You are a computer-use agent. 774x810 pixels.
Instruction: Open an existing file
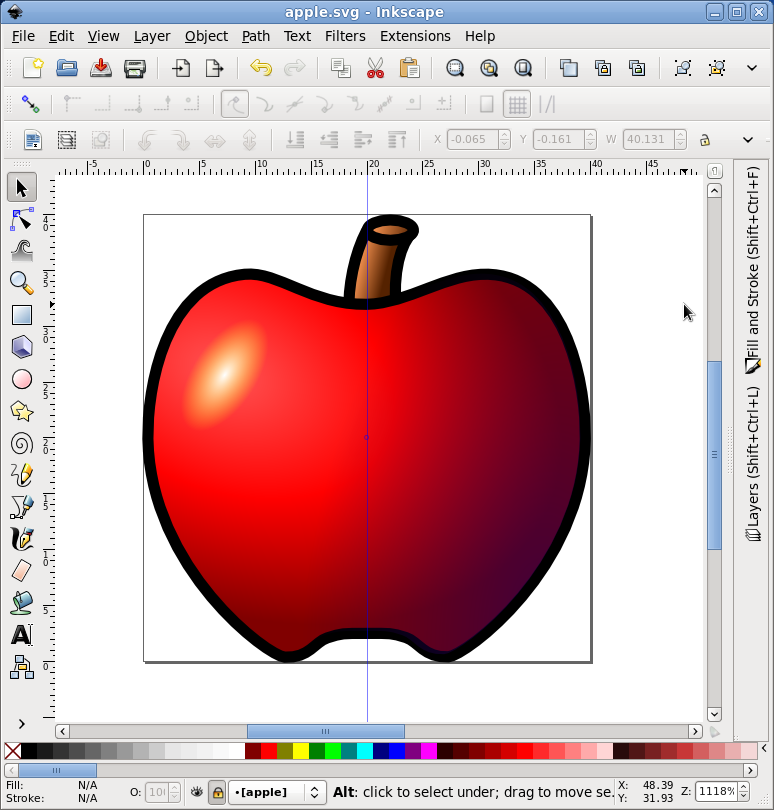tap(67, 68)
